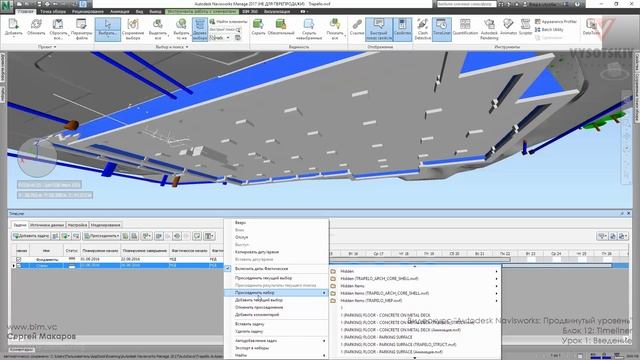Expand the Выбор и поиск panel dropdown
Image resolution: width=640 pixels, height=360 pixels.
[172, 47]
